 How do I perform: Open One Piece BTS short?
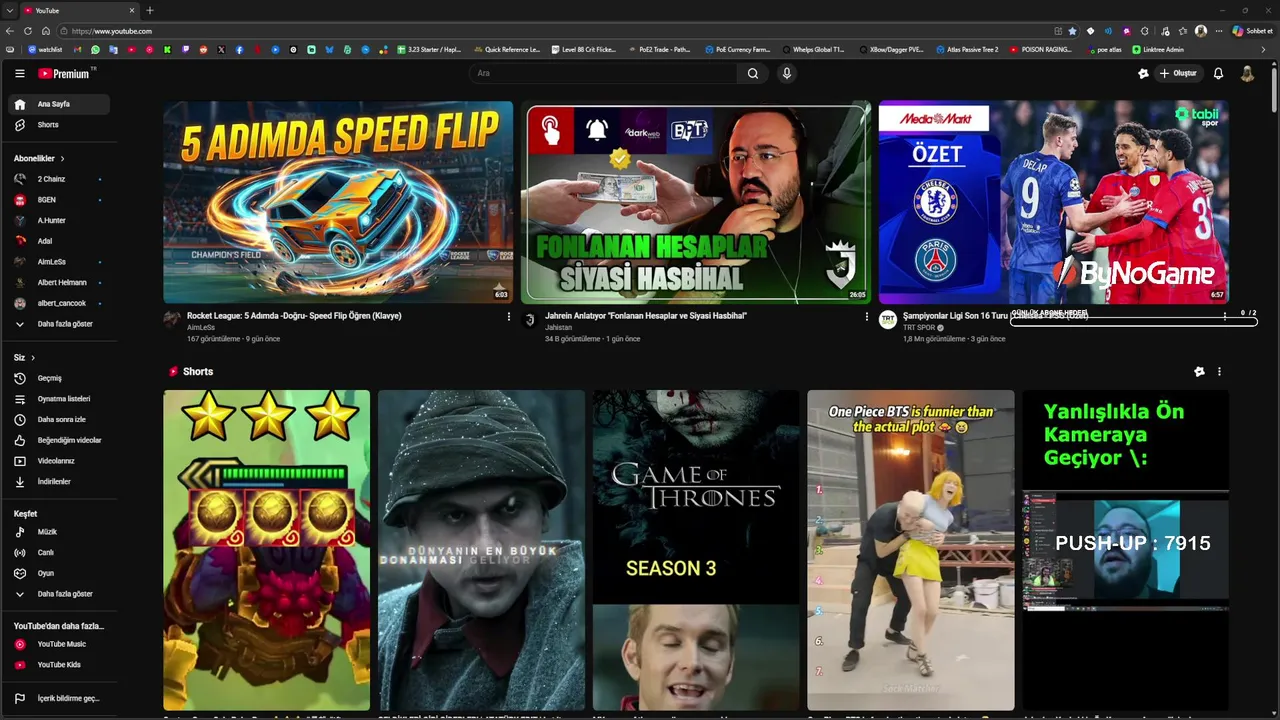(x=911, y=550)
